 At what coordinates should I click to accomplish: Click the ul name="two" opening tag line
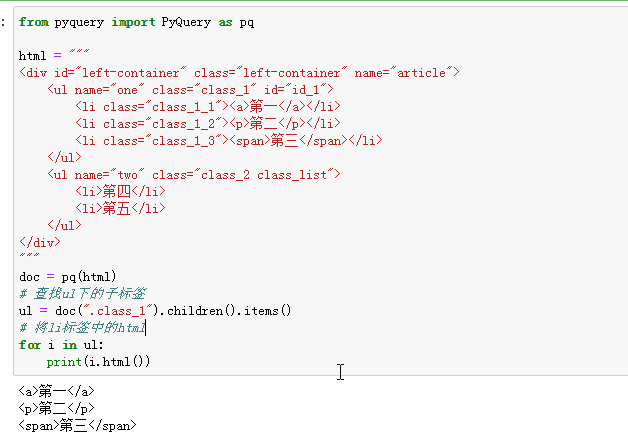[193, 174]
